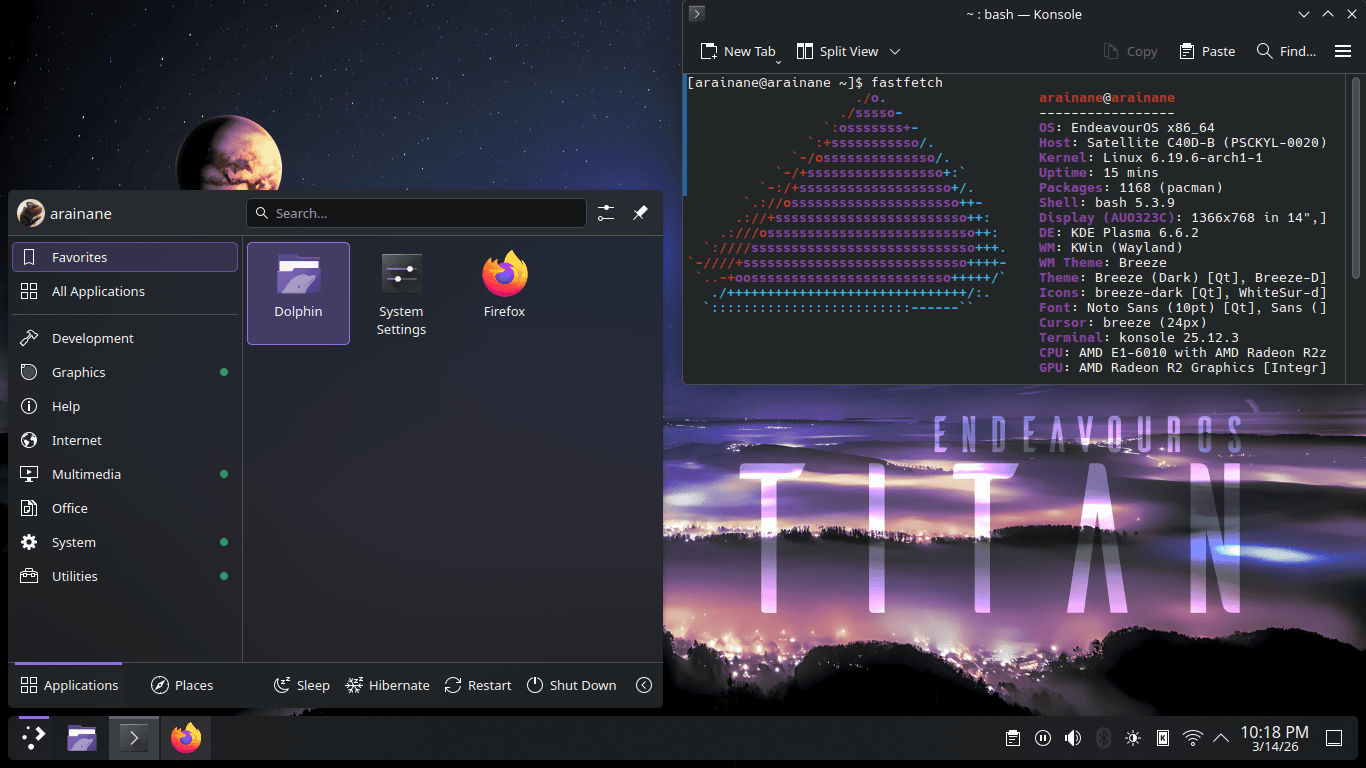Viewport: 1366px width, 768px height.
Task: Launch Firefox from the Favorites grid
Action: [x=504, y=293]
